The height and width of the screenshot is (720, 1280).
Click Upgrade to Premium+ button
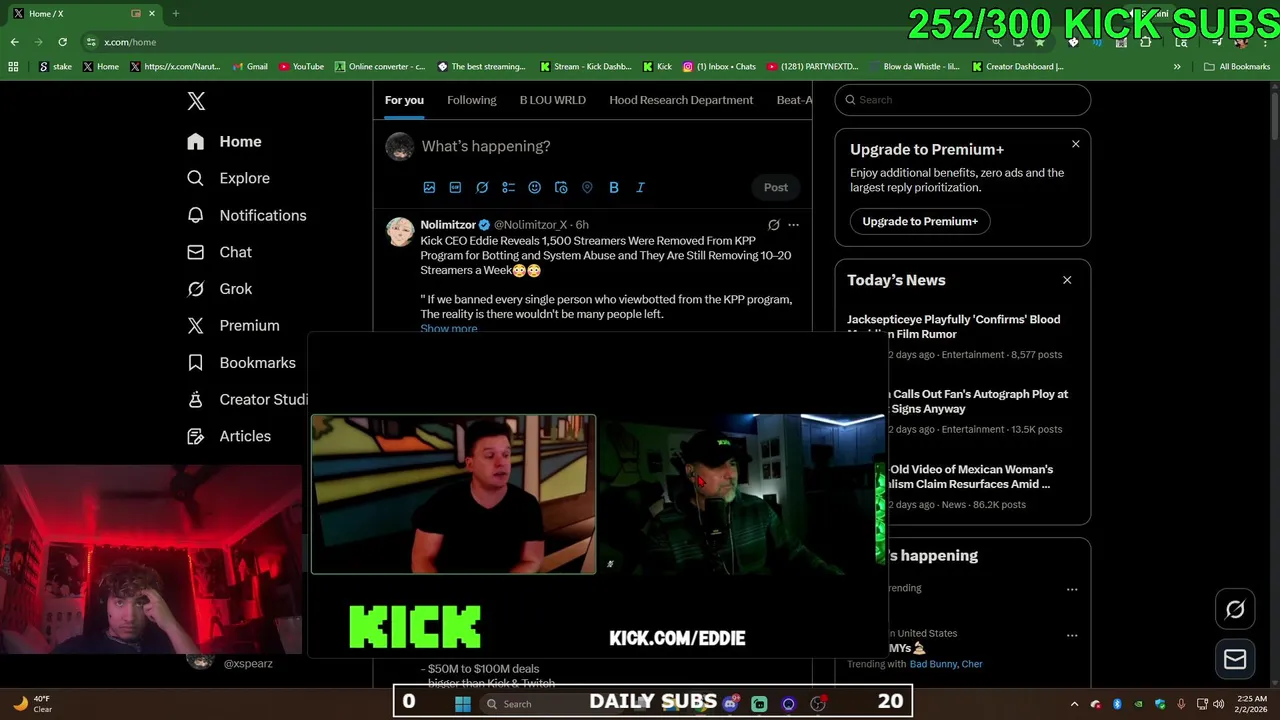920,221
